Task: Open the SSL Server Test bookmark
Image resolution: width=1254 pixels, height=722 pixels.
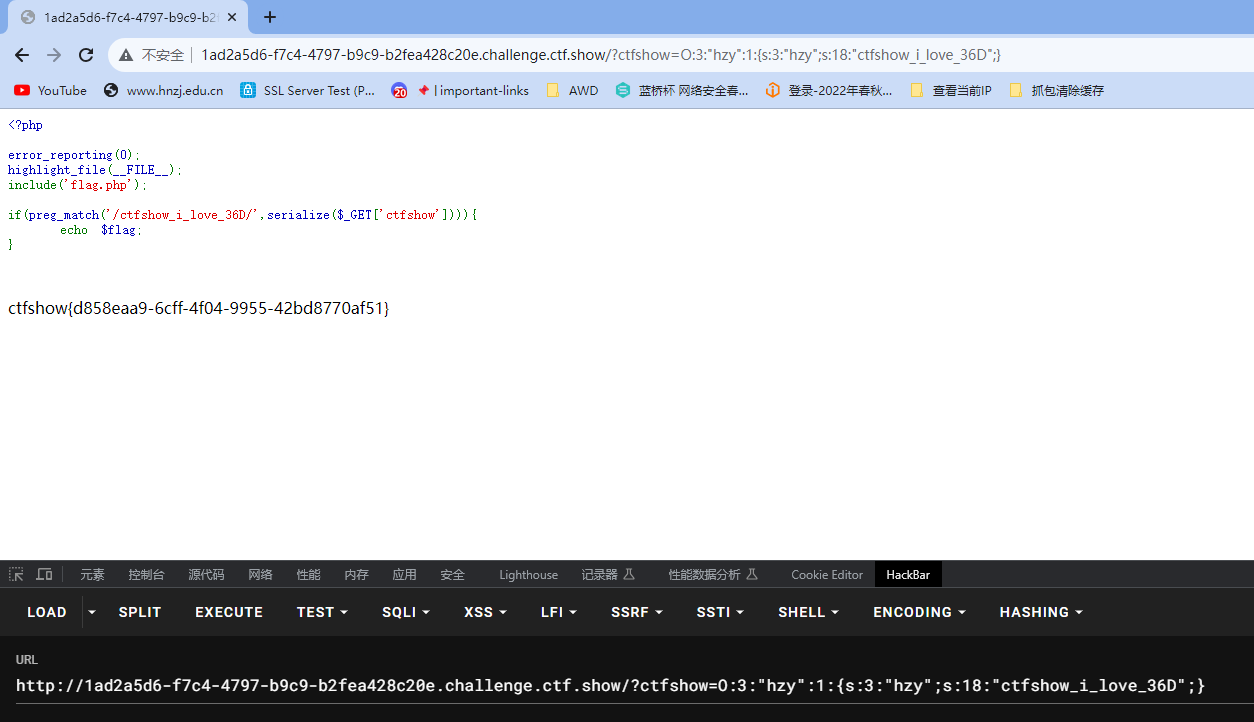Action: coord(308,90)
